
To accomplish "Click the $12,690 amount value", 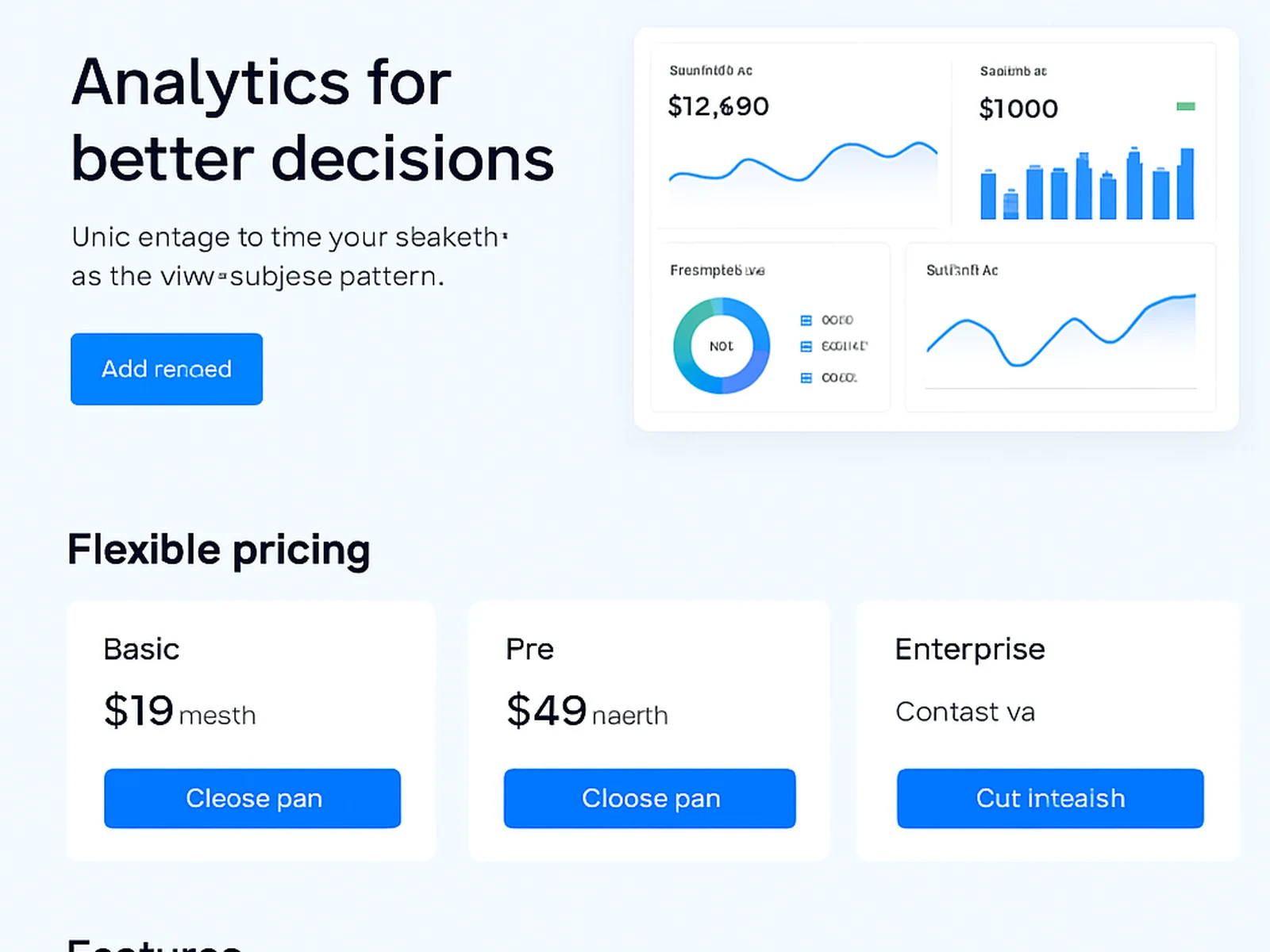I will (718, 106).
